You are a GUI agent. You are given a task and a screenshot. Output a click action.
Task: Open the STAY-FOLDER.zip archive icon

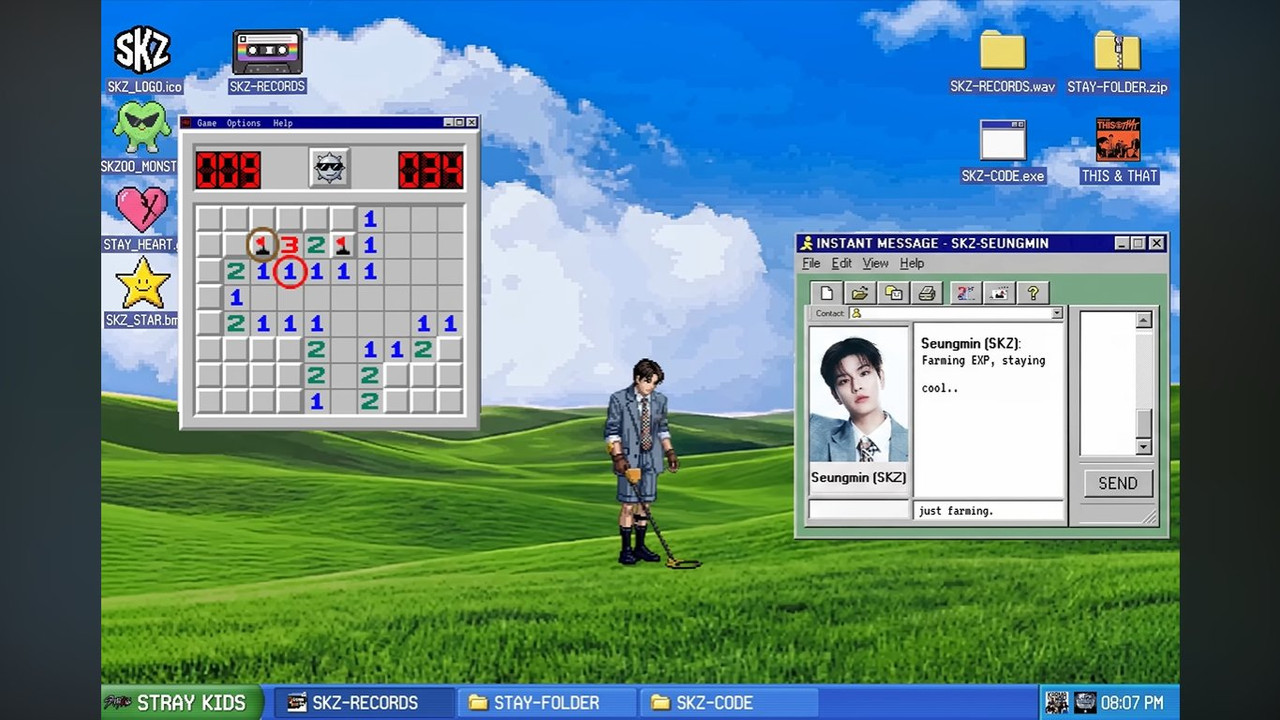coord(1117,50)
